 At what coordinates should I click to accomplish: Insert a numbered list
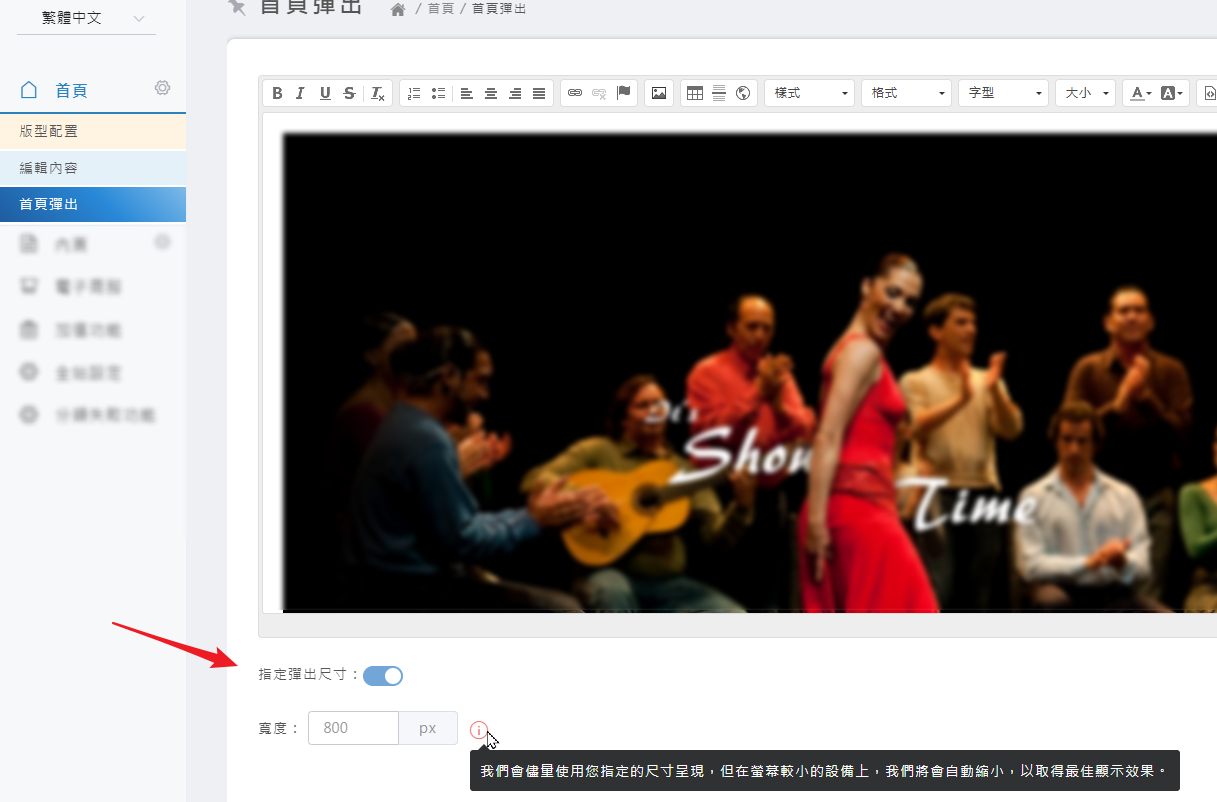414,93
